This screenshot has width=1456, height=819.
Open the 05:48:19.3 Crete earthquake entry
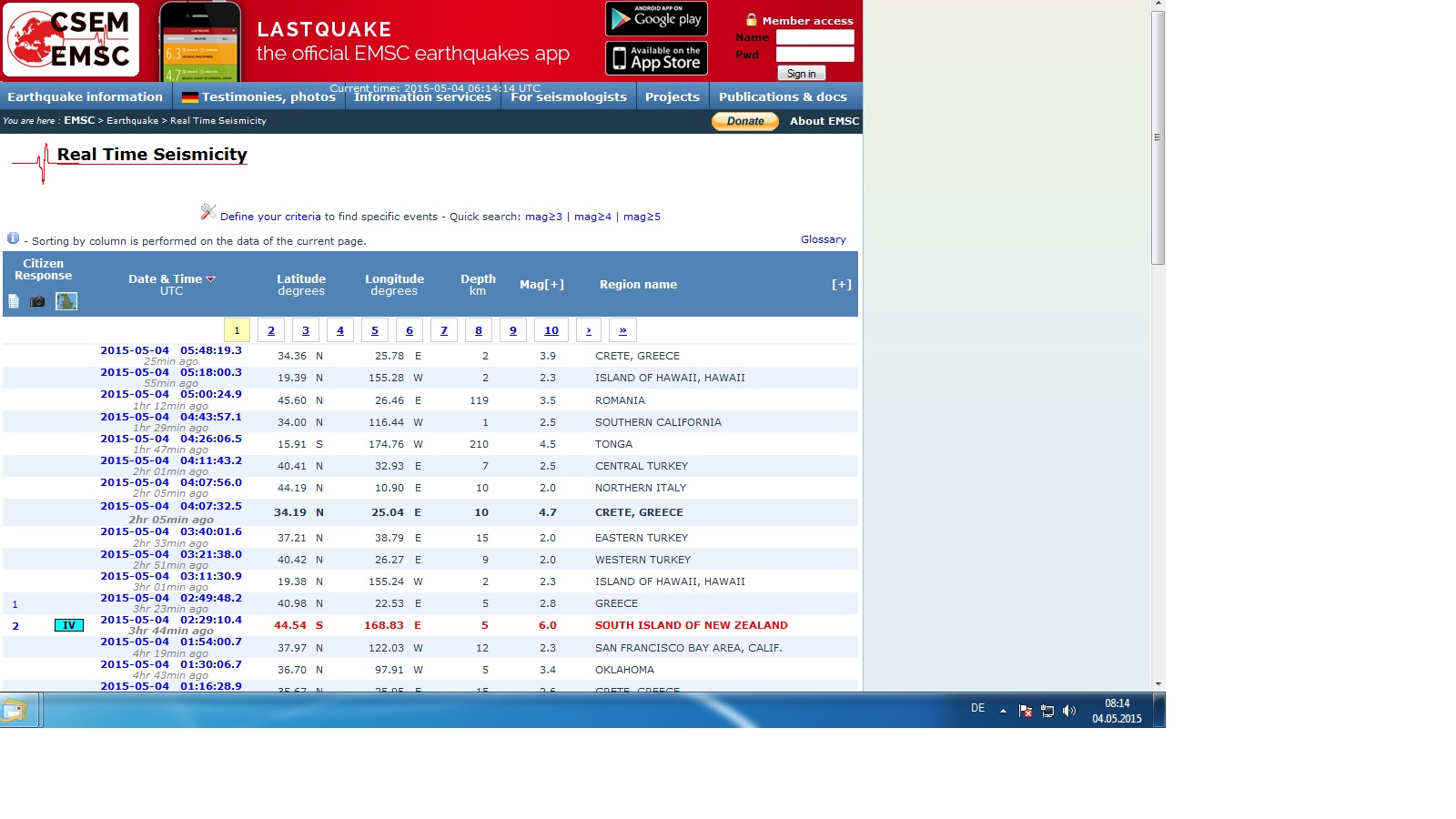[x=171, y=350]
